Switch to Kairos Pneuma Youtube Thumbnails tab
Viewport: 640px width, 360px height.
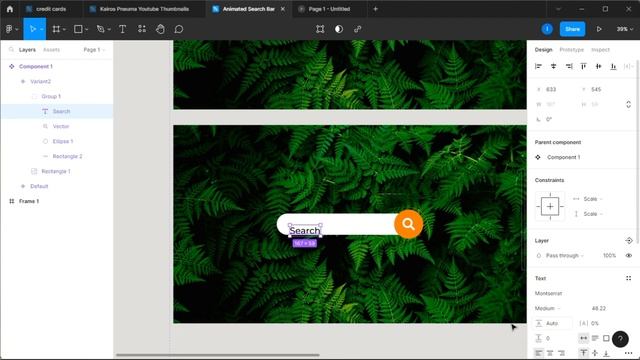coord(144,9)
